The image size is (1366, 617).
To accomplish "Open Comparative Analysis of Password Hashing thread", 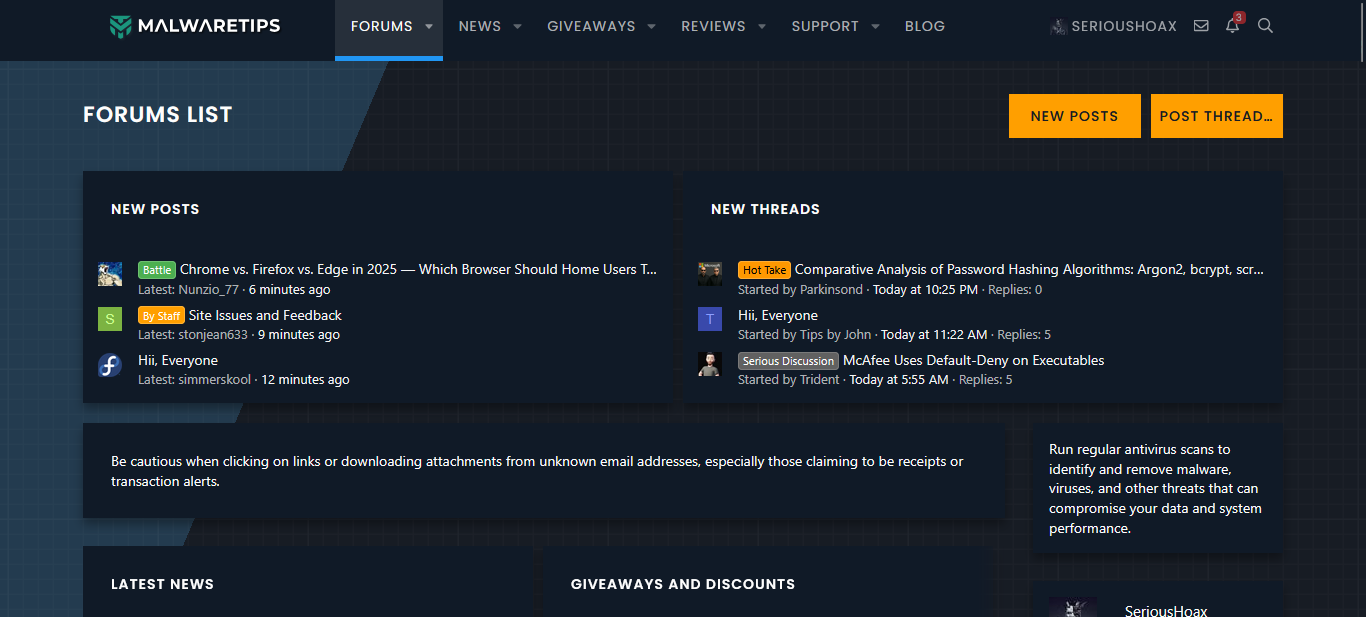I will point(1029,269).
